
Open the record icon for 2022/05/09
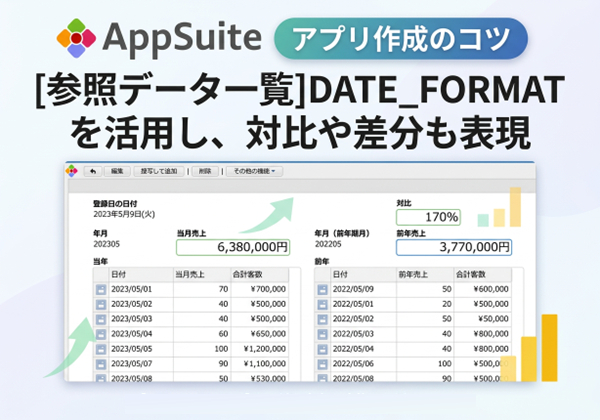point(323,290)
